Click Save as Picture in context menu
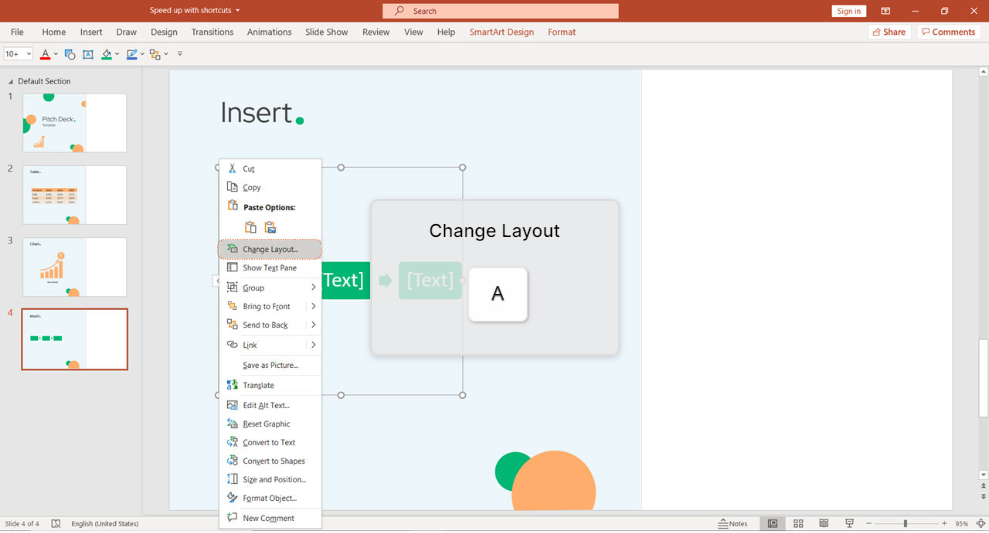Screen dimensions: 989x533 click(x=270, y=365)
